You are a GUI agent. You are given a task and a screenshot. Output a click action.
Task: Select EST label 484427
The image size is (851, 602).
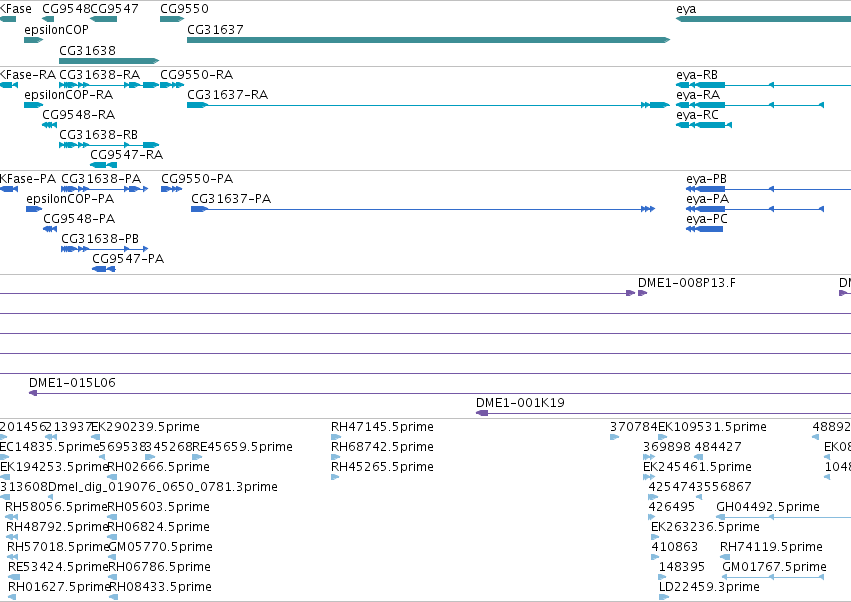[x=717, y=446]
